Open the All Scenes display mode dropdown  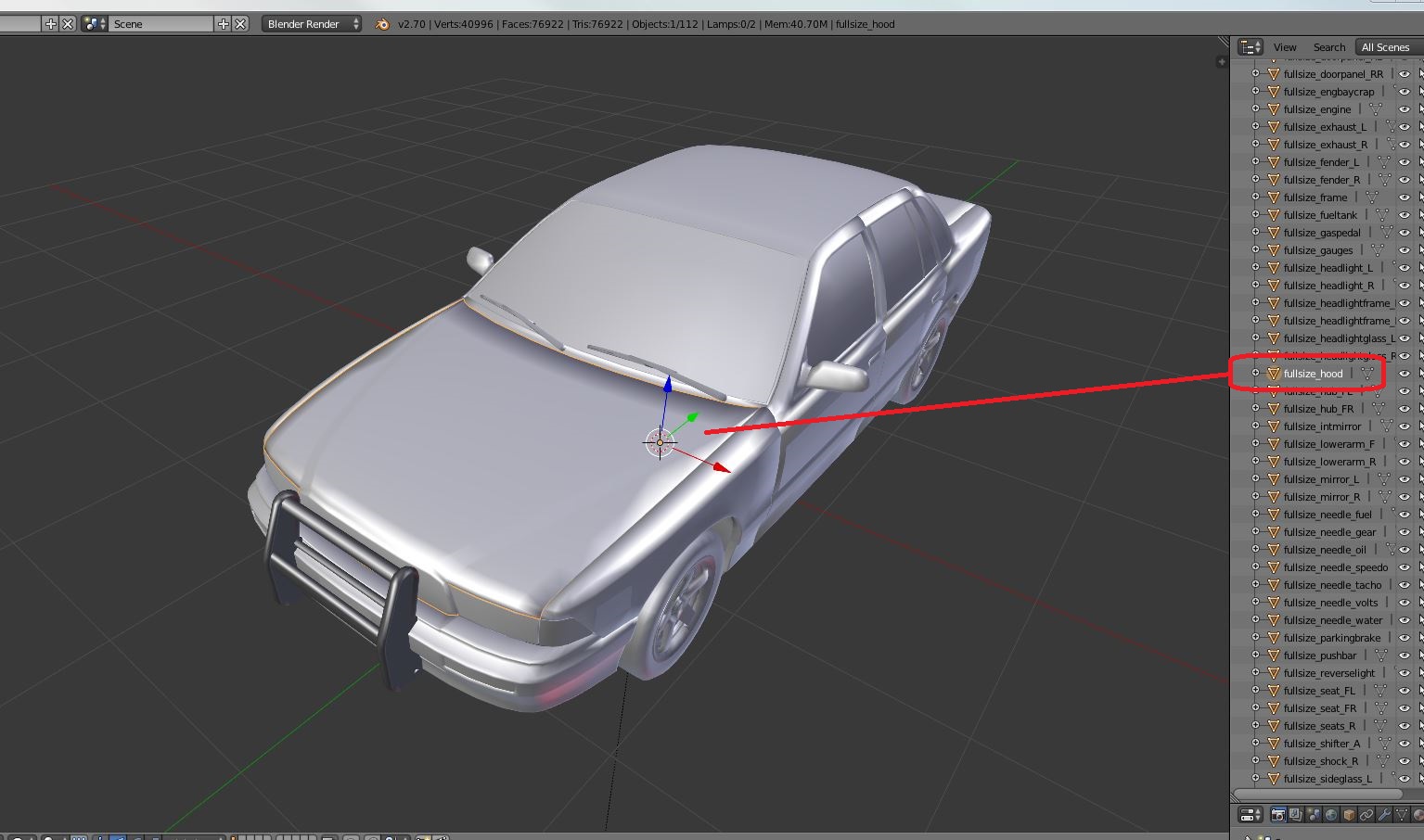[1388, 47]
